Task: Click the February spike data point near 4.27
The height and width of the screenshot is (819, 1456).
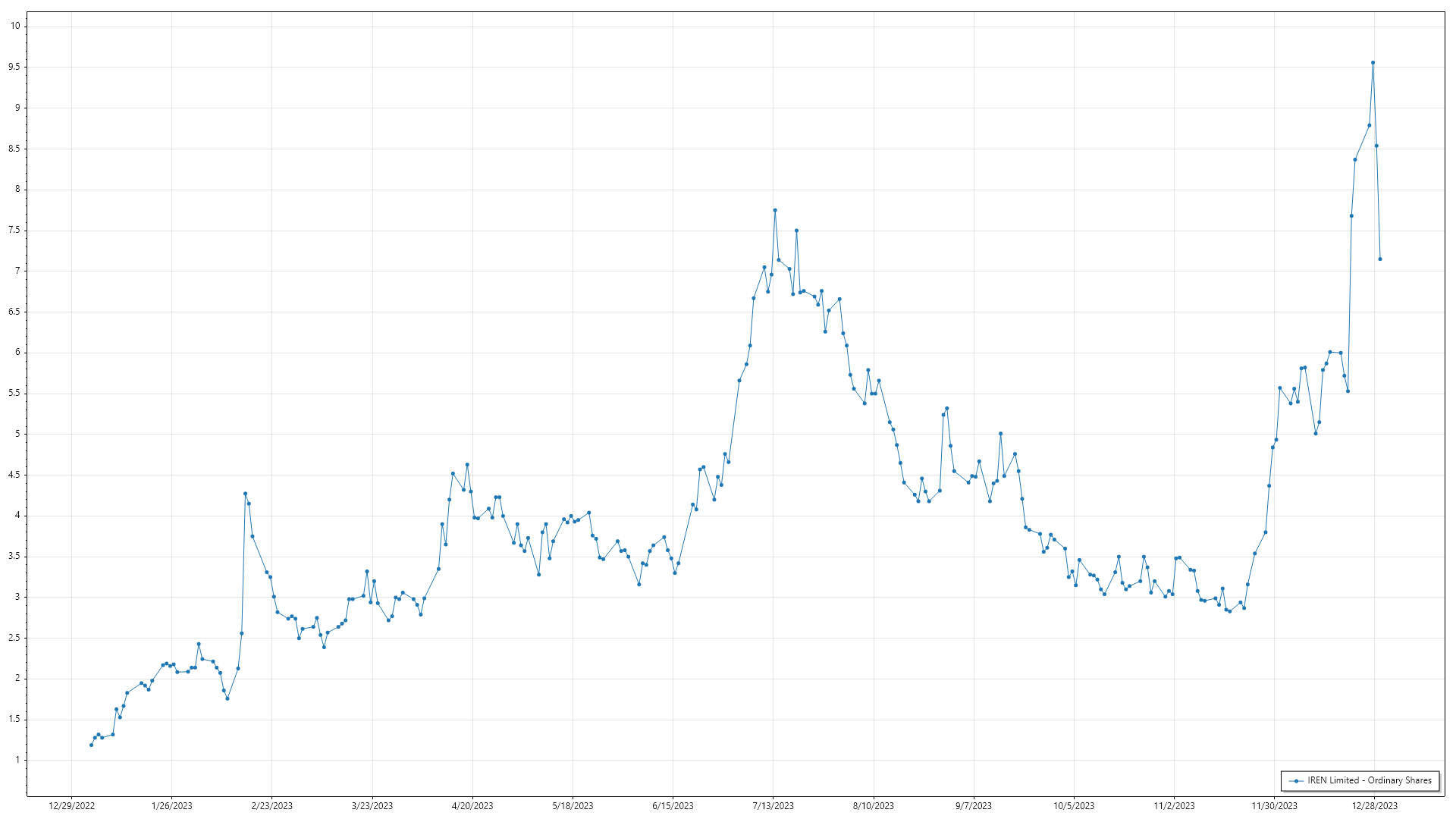Action: click(x=245, y=494)
